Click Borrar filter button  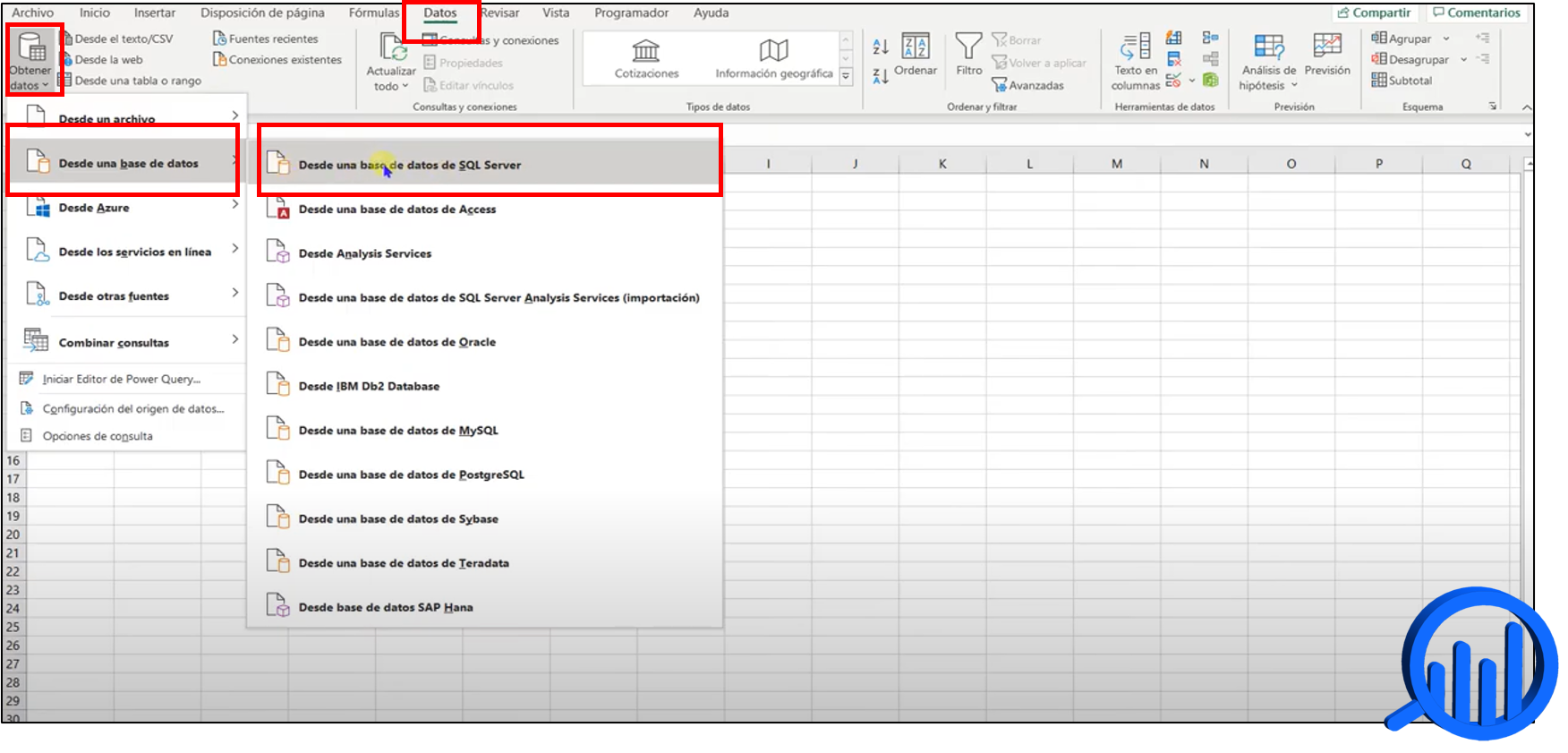pyautogui.click(x=1017, y=40)
